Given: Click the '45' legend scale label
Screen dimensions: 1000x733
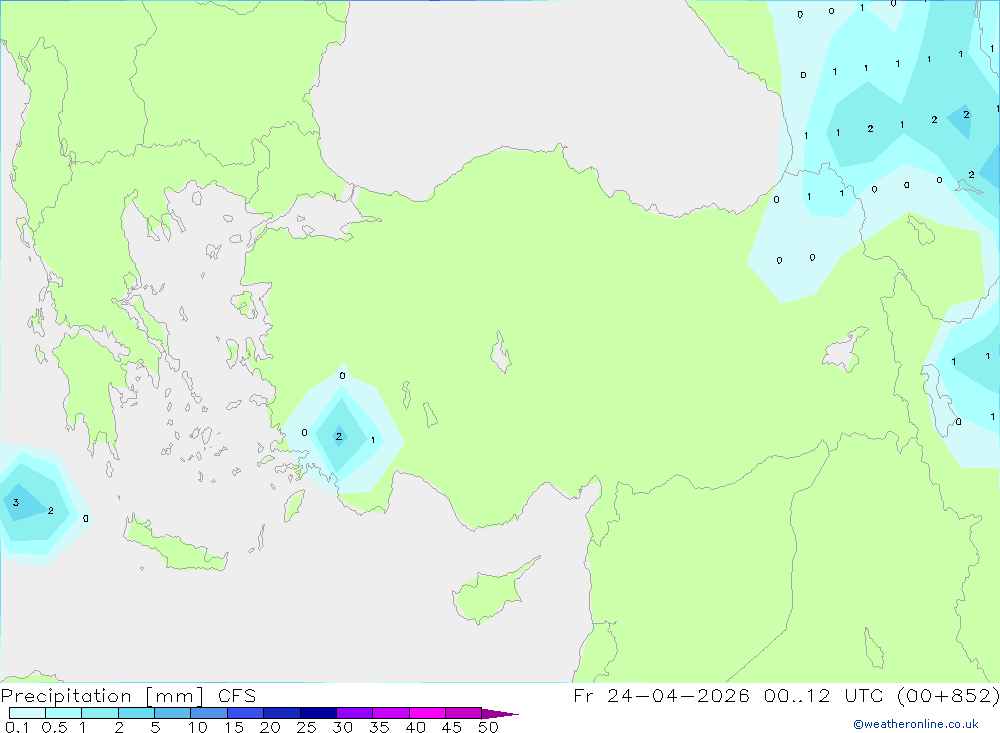Looking at the screenshot, I should [x=452, y=727].
